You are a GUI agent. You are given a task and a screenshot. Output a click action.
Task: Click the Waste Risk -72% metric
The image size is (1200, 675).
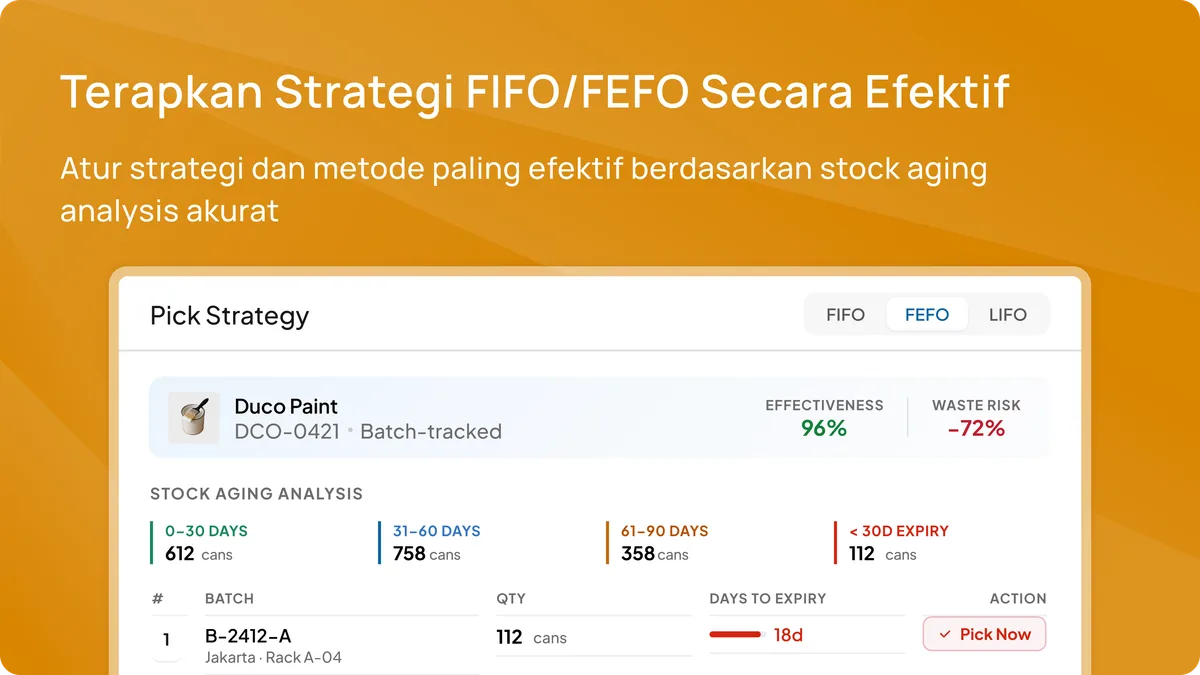coord(976,418)
